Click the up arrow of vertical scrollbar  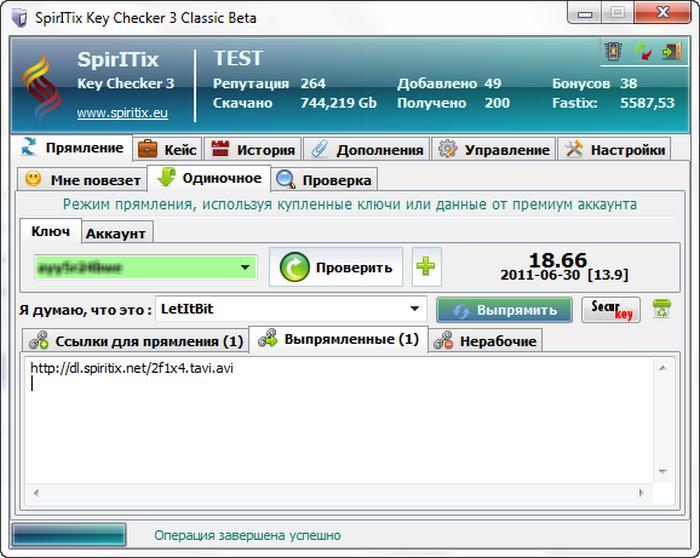(663, 368)
